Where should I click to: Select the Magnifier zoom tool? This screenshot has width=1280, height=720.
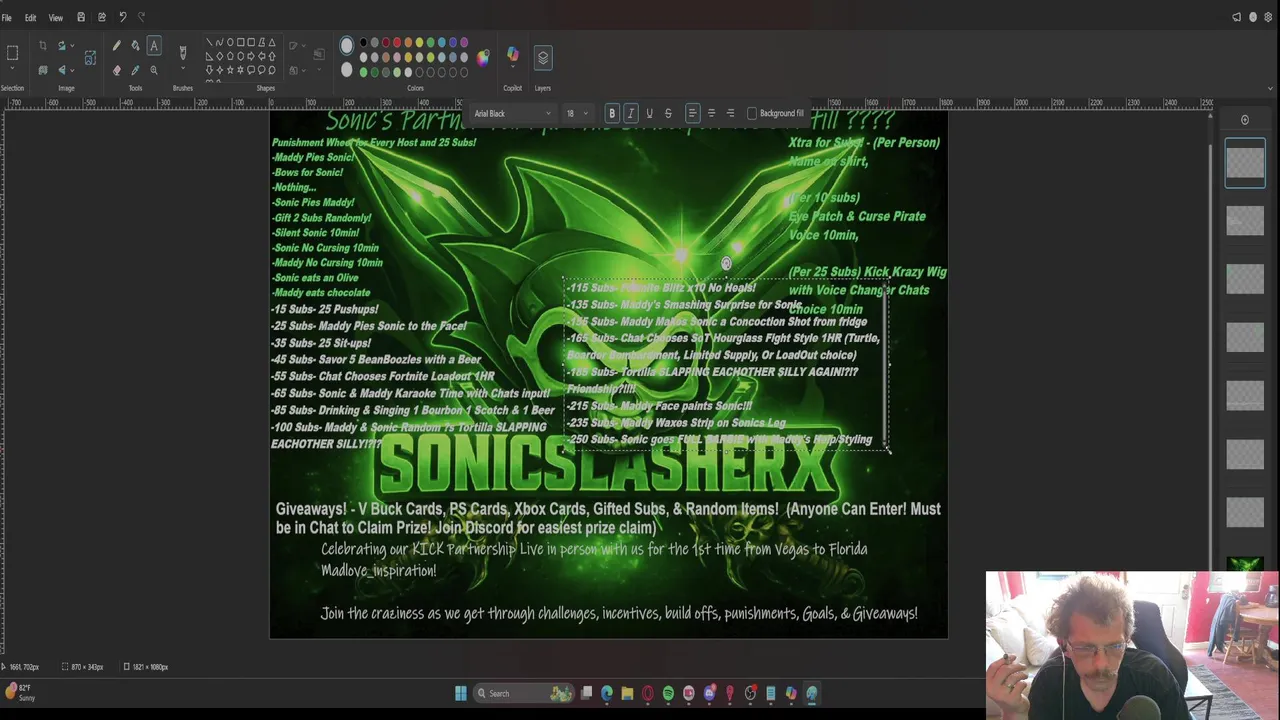point(154,70)
